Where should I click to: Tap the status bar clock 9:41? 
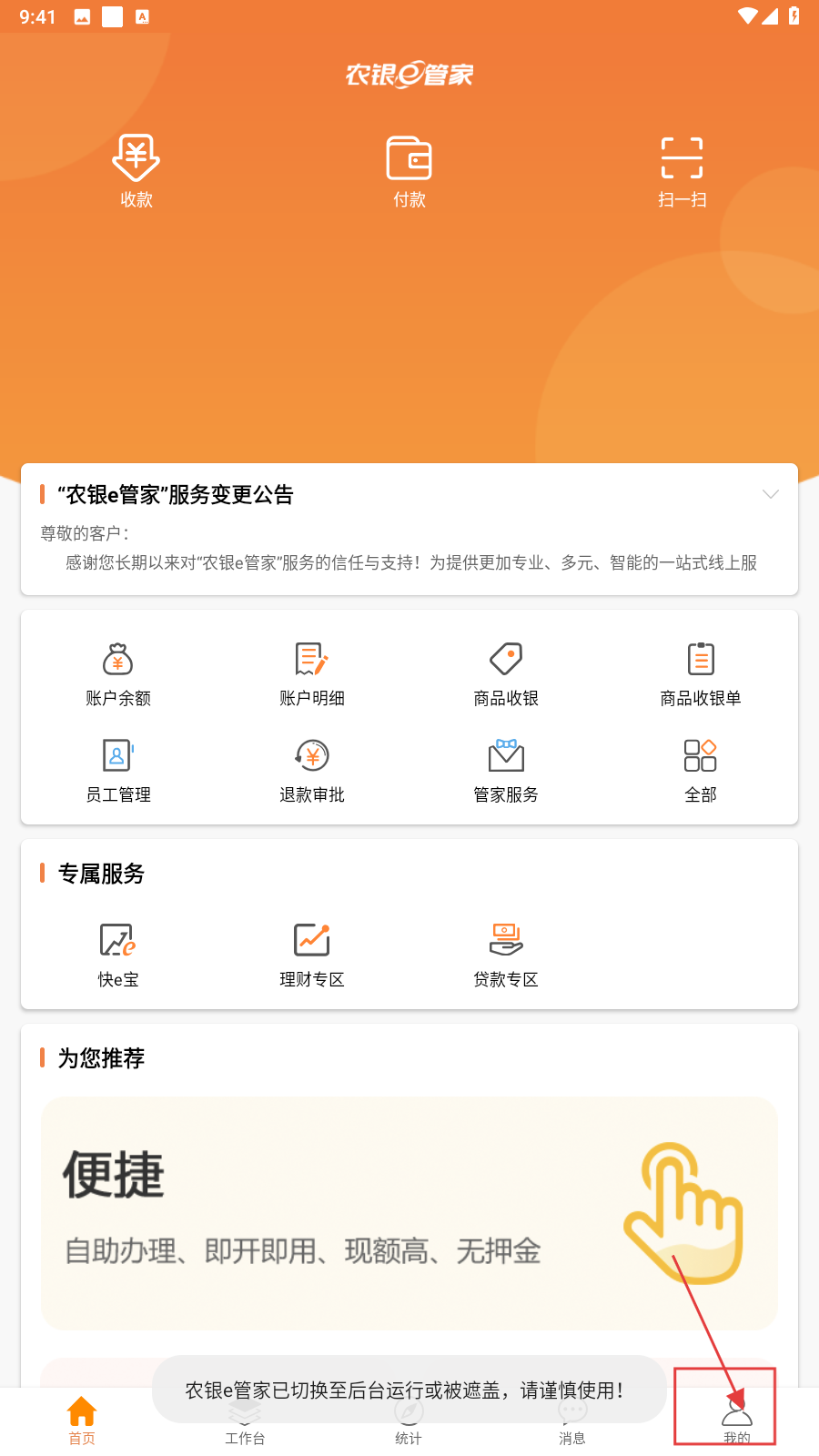(x=37, y=17)
